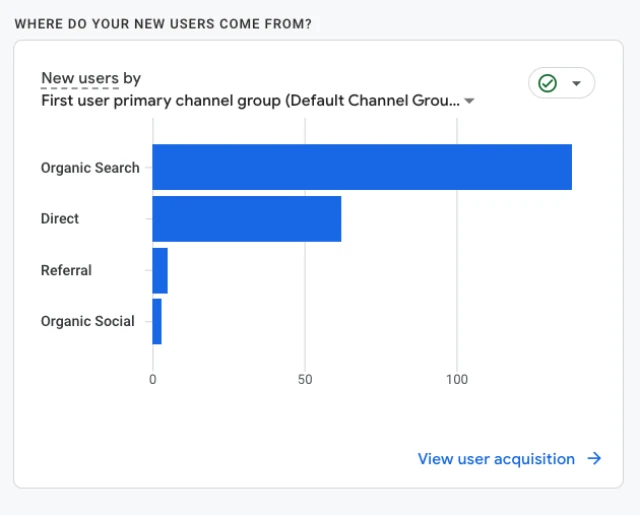Expand the First user primary channel group dropdown
Viewport: 640px width, 515px height.
coord(250,100)
